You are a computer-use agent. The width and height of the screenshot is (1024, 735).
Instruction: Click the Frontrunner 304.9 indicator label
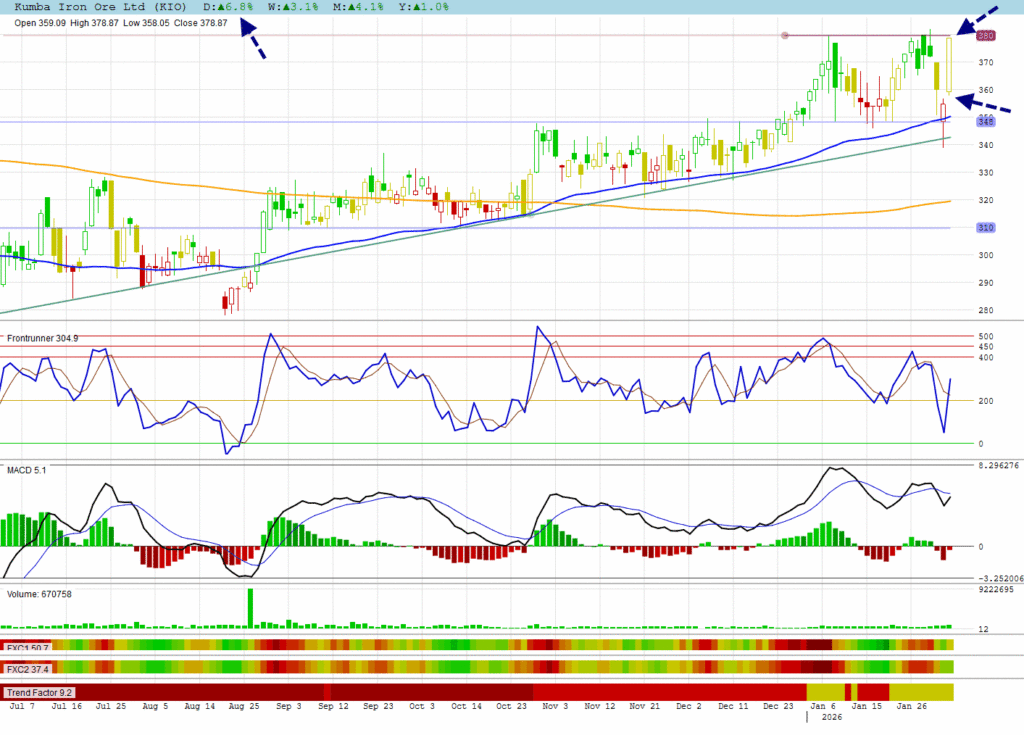click(x=42, y=338)
